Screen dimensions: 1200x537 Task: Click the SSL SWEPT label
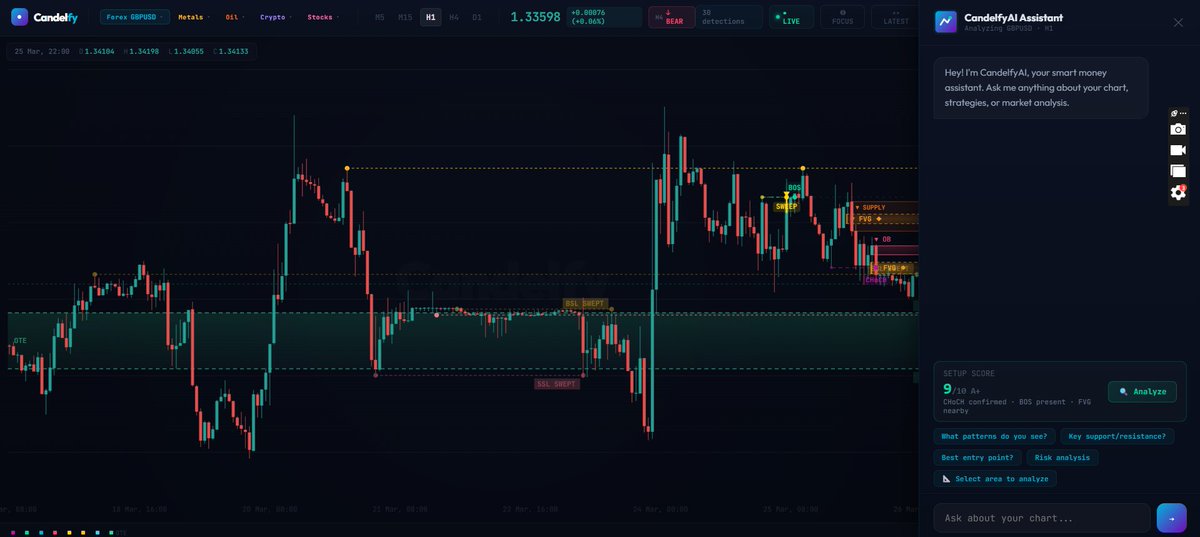557,383
